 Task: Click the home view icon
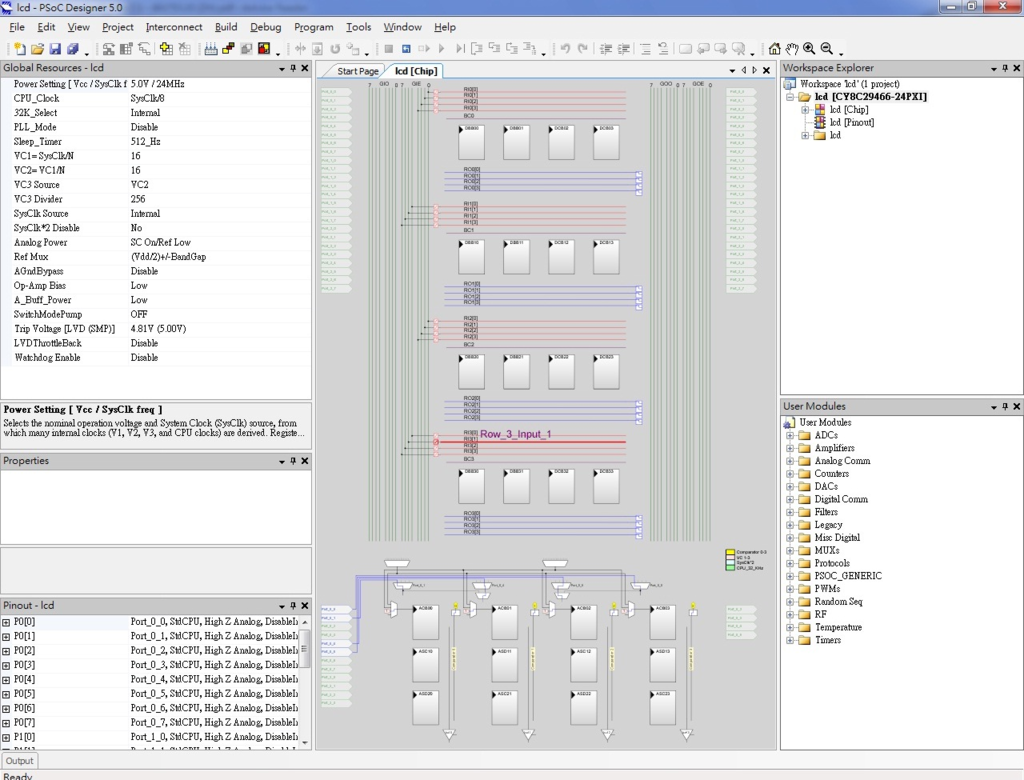(775, 48)
